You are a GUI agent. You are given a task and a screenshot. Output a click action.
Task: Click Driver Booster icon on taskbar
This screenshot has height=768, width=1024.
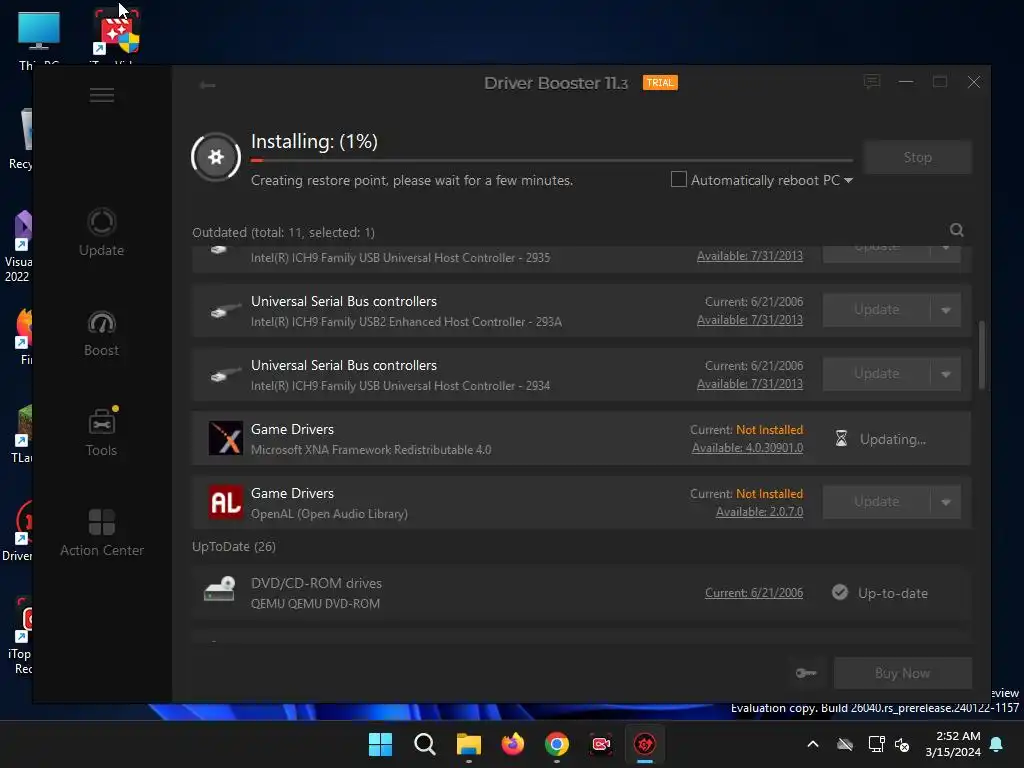click(x=645, y=744)
